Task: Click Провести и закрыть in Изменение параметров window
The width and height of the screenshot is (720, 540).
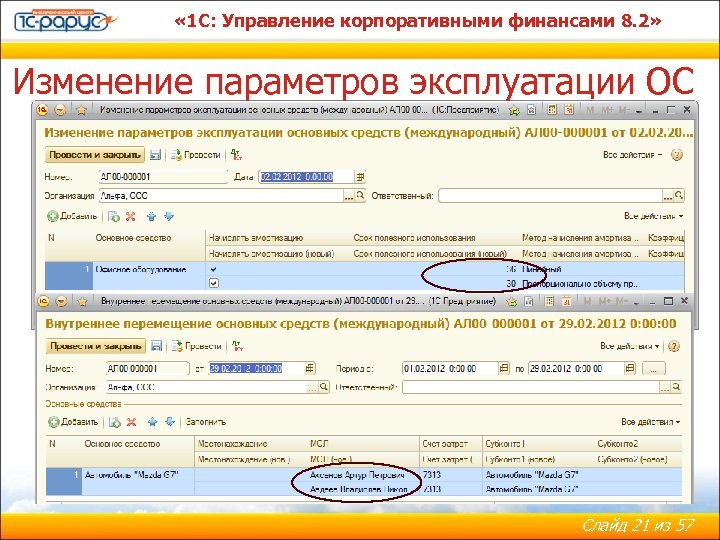Action: pos(95,155)
